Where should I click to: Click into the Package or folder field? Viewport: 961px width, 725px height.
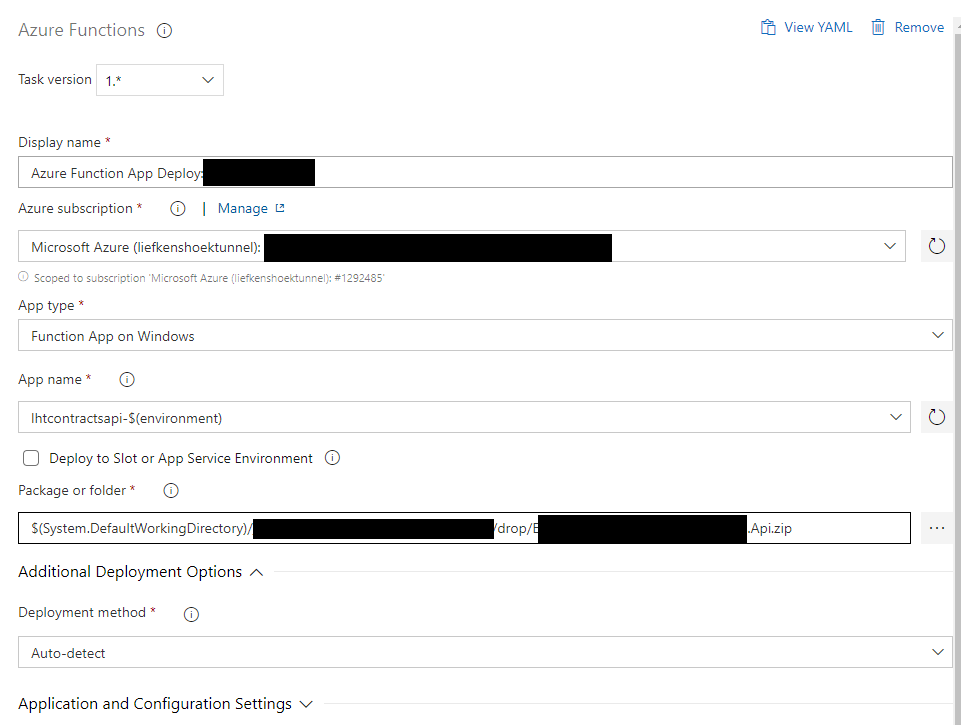click(464, 528)
